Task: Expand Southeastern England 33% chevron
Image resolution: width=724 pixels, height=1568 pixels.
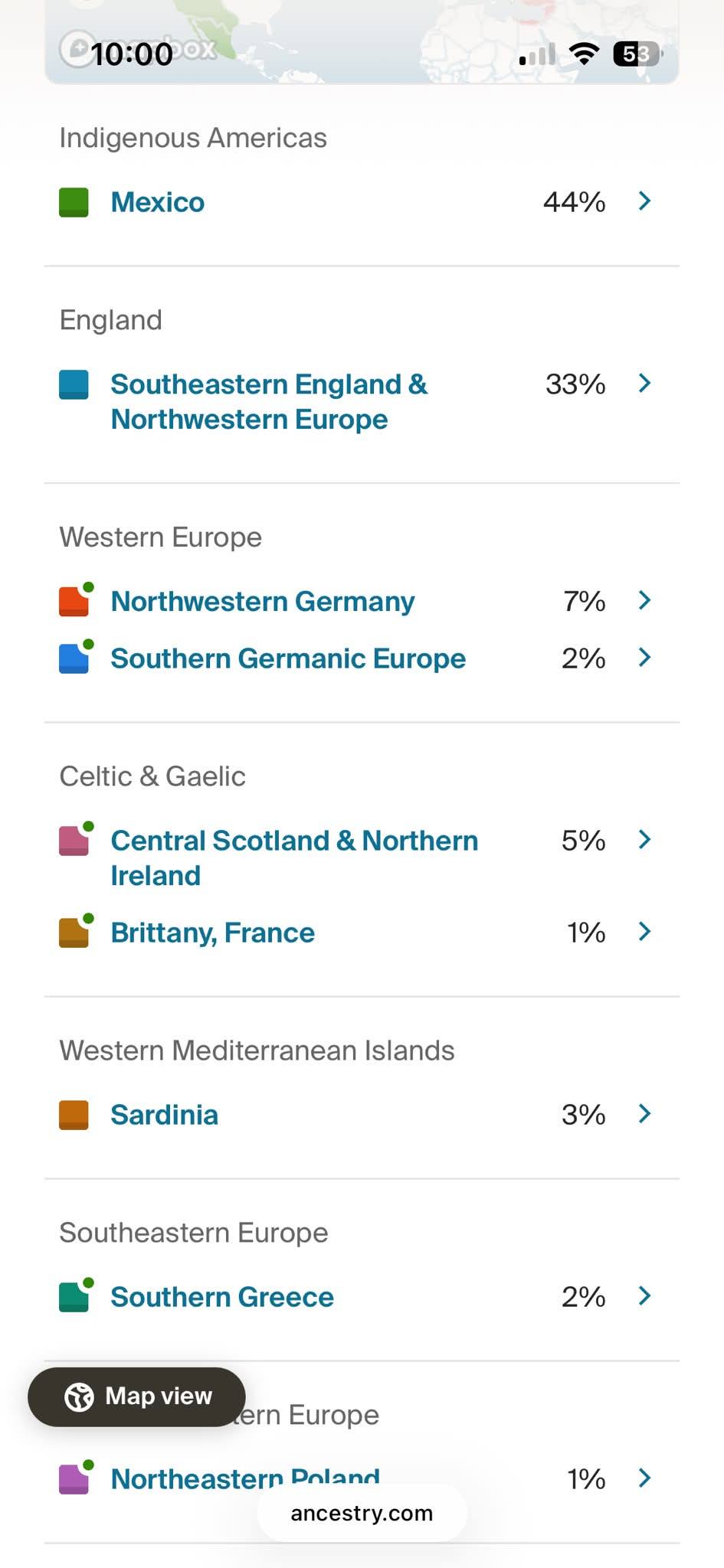Action: pos(645,383)
